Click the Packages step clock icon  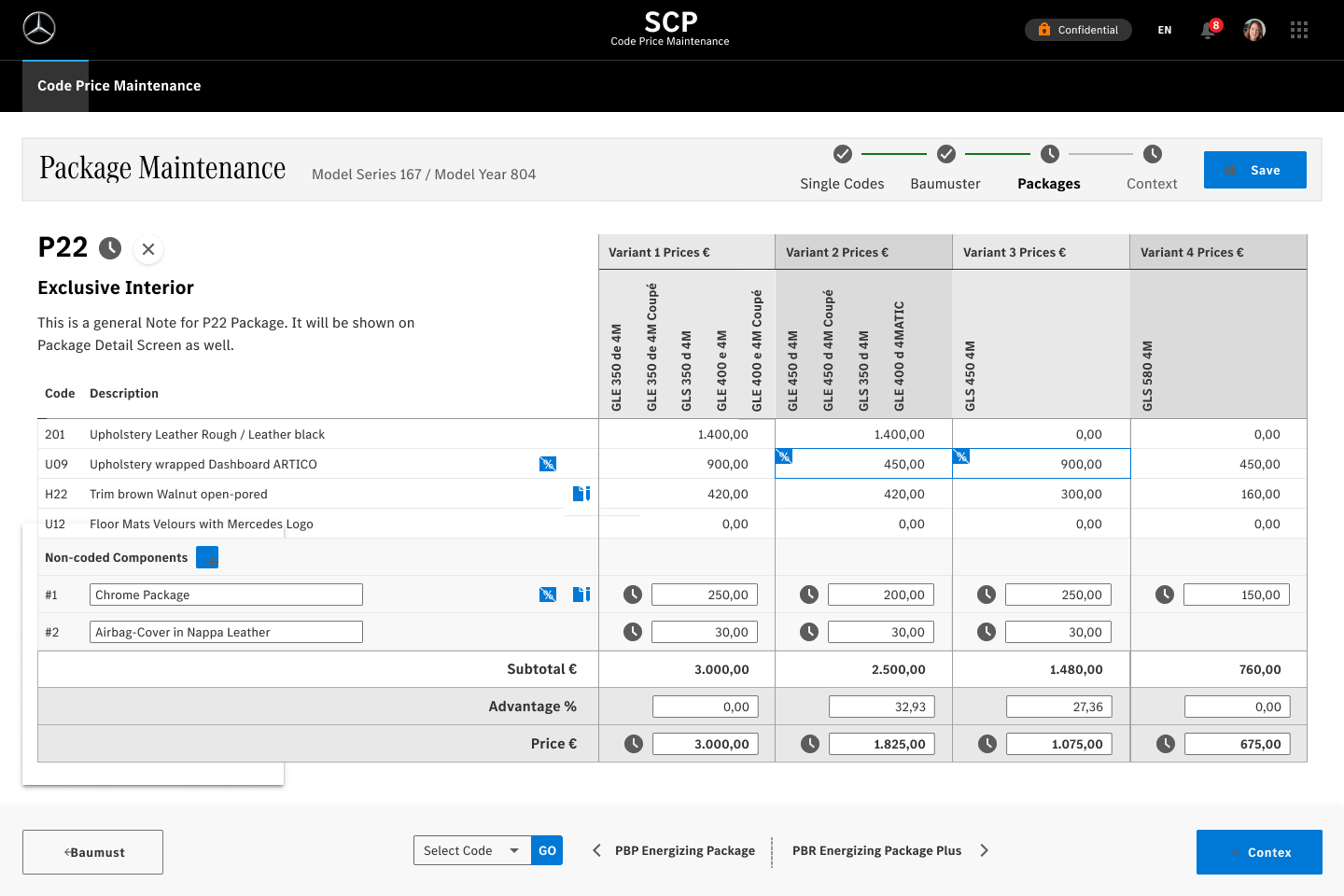click(x=1050, y=153)
